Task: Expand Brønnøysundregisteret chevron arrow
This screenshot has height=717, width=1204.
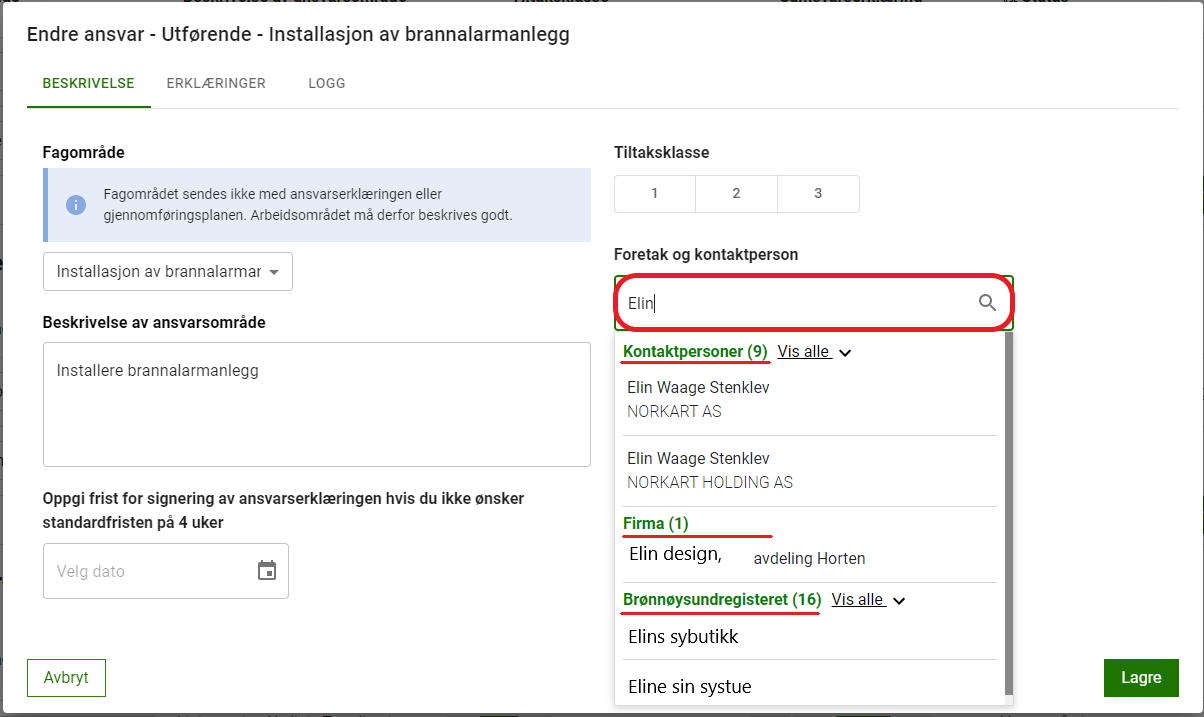Action: tap(899, 601)
